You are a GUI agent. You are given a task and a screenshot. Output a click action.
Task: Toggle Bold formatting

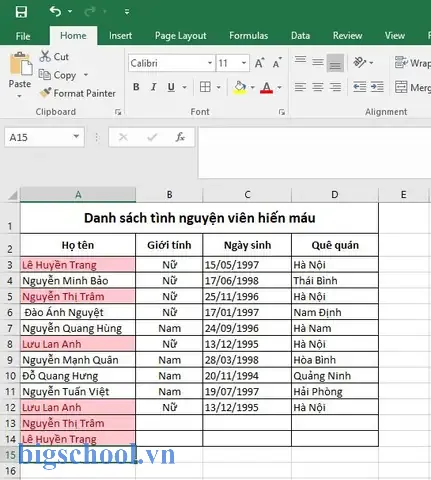click(x=136, y=87)
